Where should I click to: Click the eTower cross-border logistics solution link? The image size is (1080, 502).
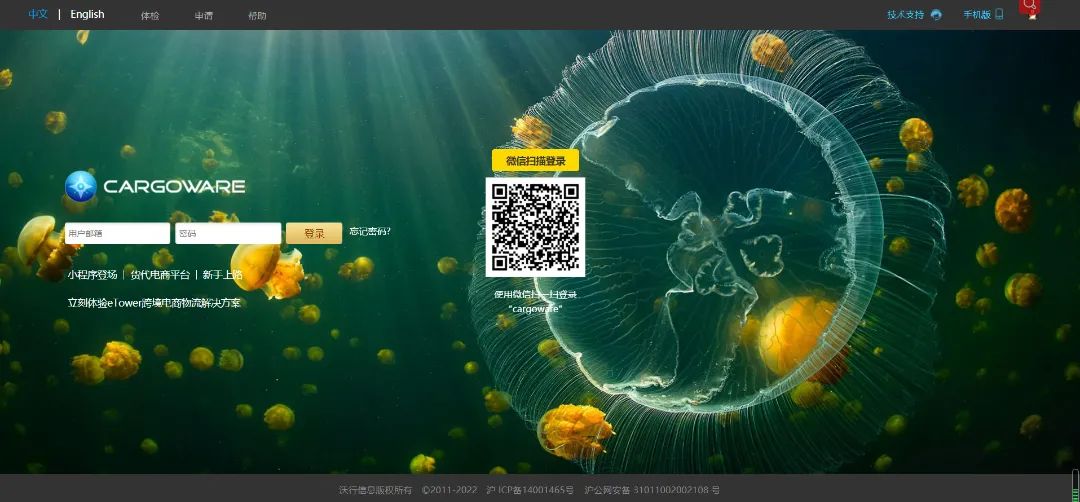(154, 303)
